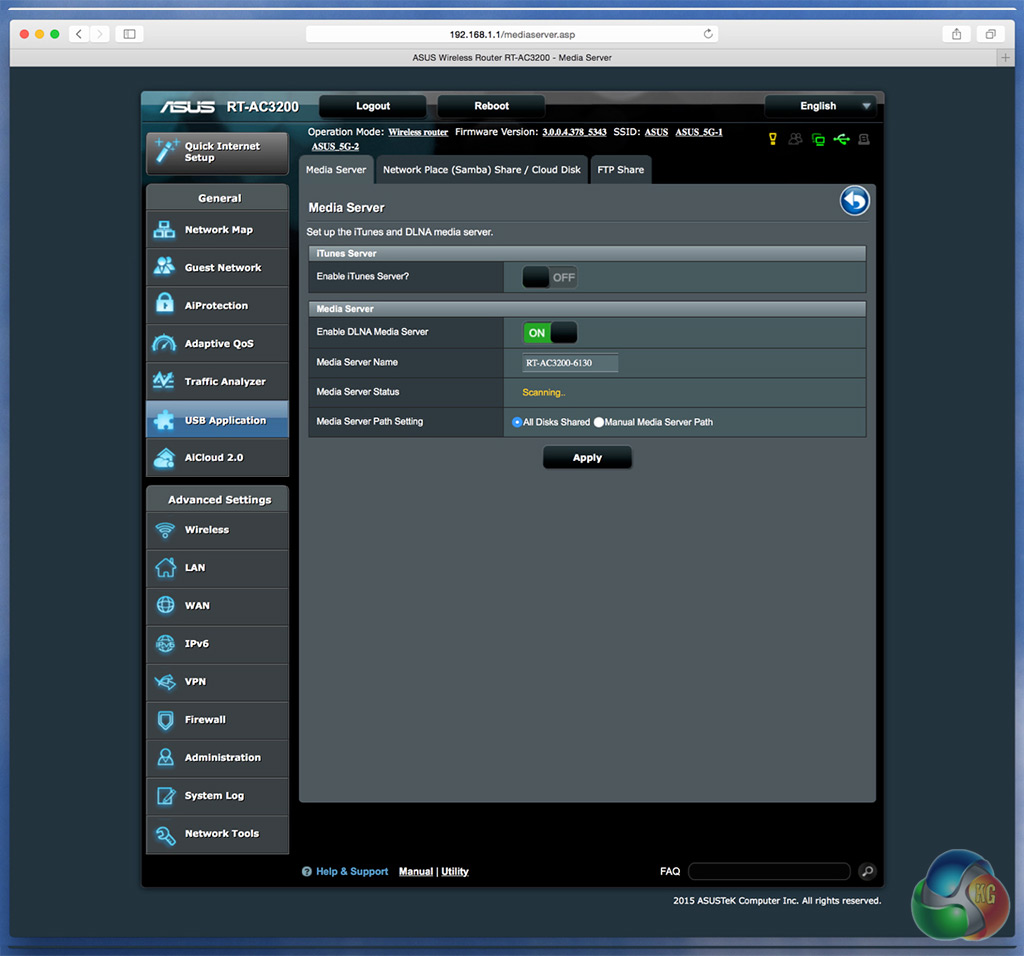Viewport: 1024px width, 956px height.
Task: Open a new Safari tab
Action: pos(1005,57)
